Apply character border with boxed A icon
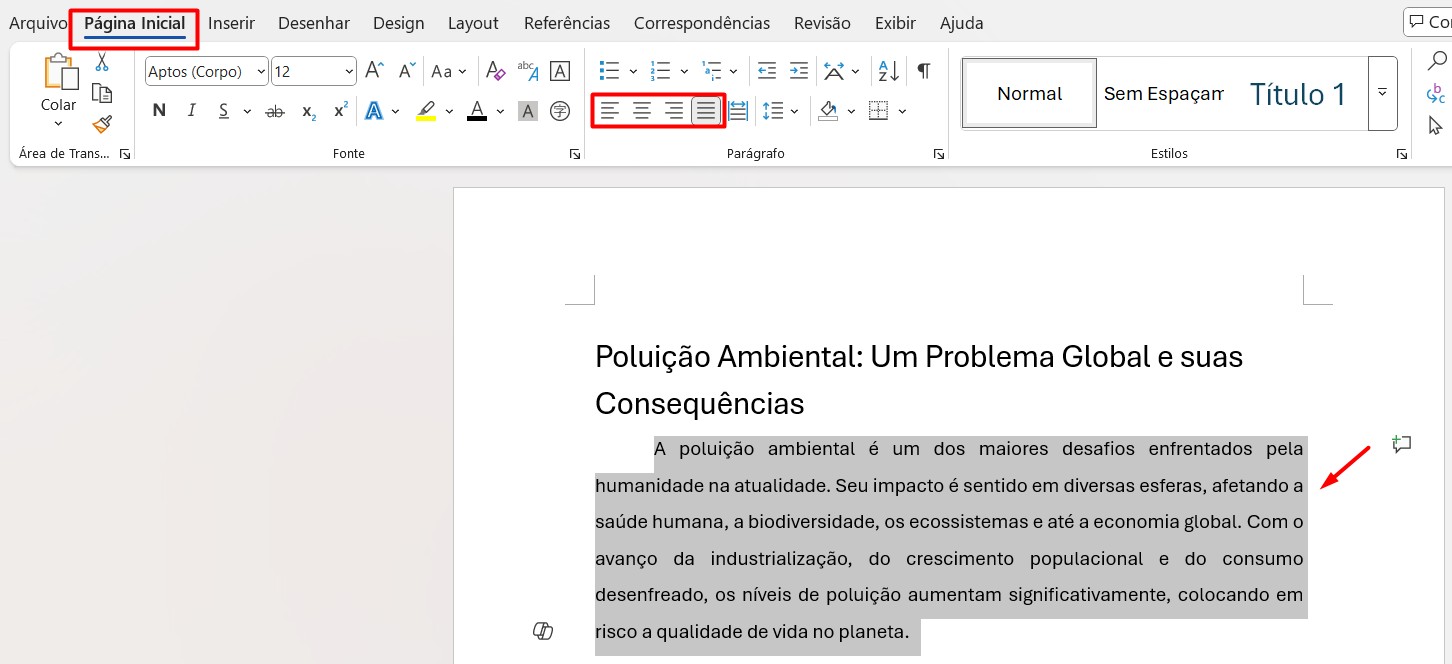The image size is (1452, 664). (560, 71)
